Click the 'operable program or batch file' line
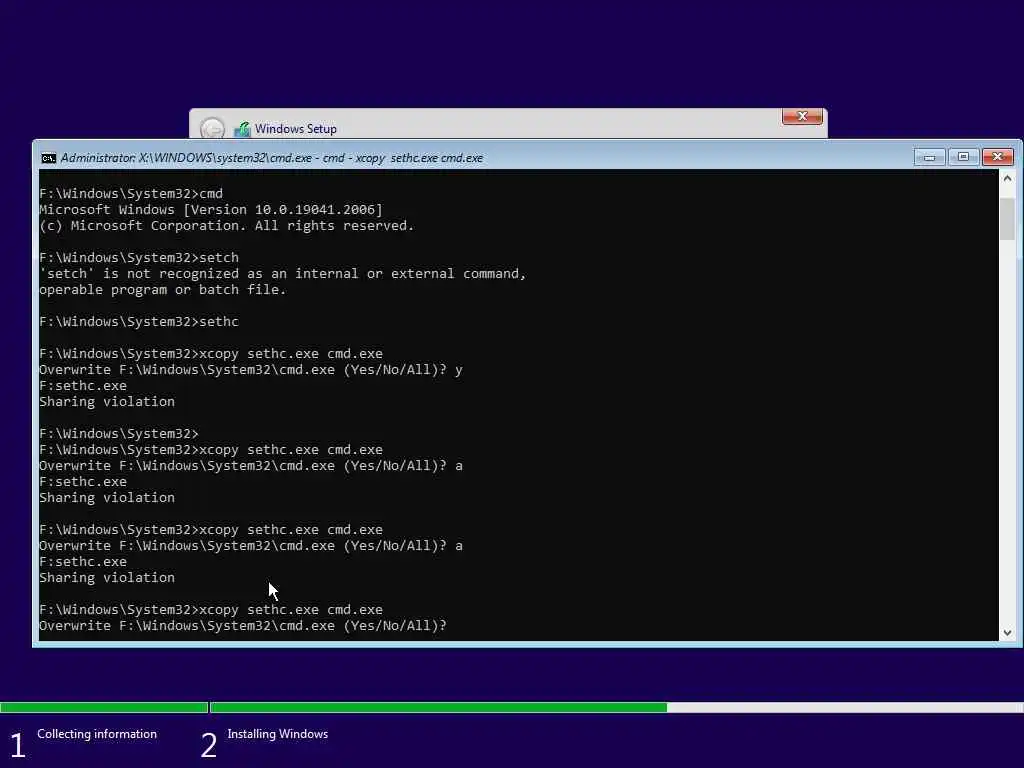 (163, 290)
